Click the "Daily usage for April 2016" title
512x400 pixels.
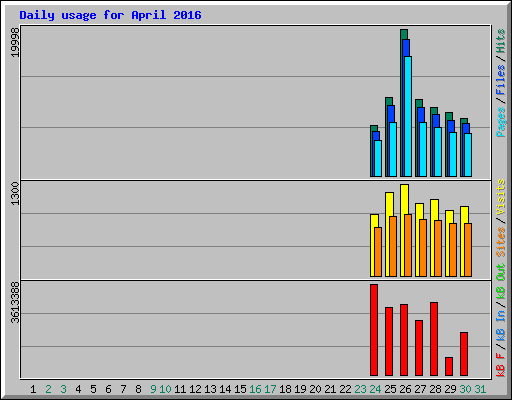[x=110, y=15]
